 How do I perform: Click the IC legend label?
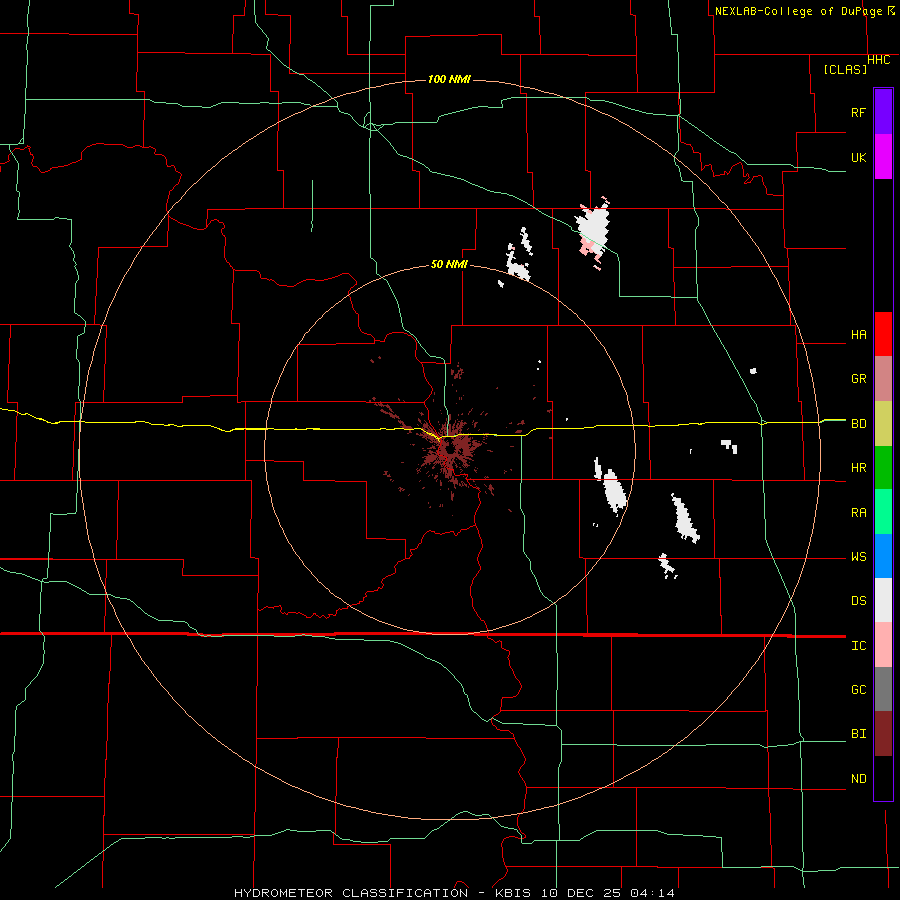pyautogui.click(x=858, y=646)
